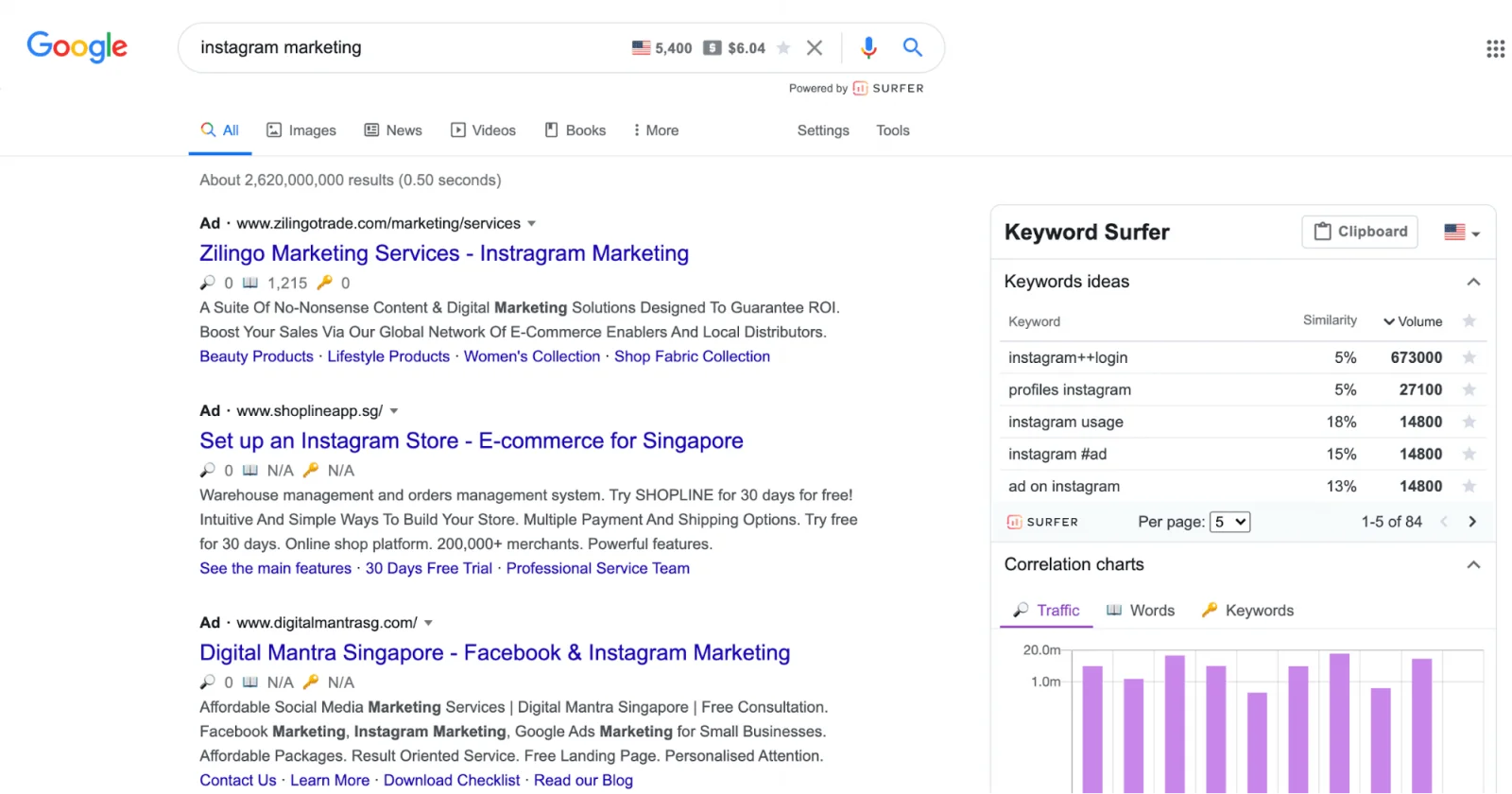Start voice search with microphone icon
Image resolution: width=1512 pixels, height=794 pixels.
click(868, 47)
